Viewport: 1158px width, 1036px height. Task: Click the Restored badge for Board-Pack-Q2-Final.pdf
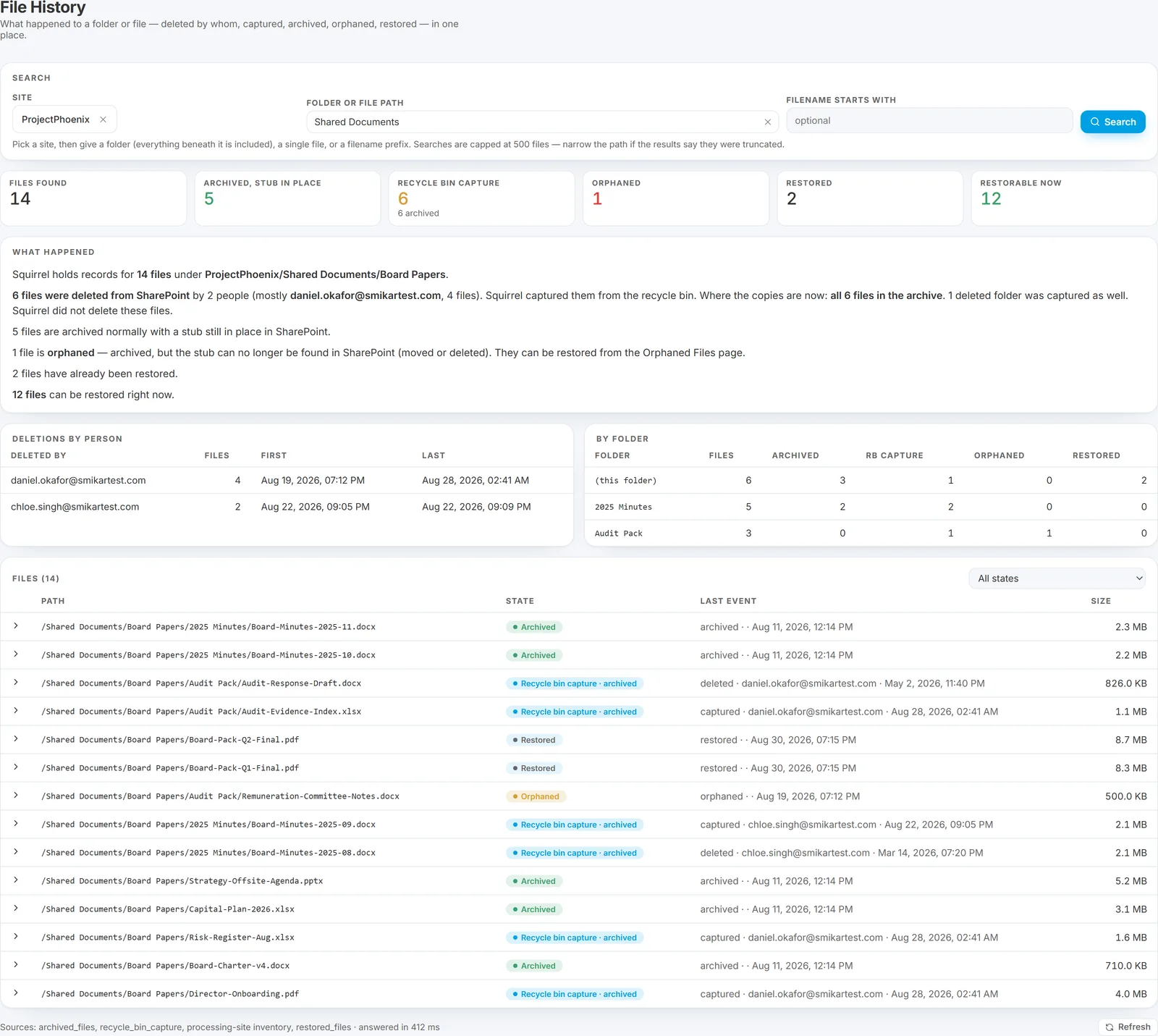click(x=533, y=740)
